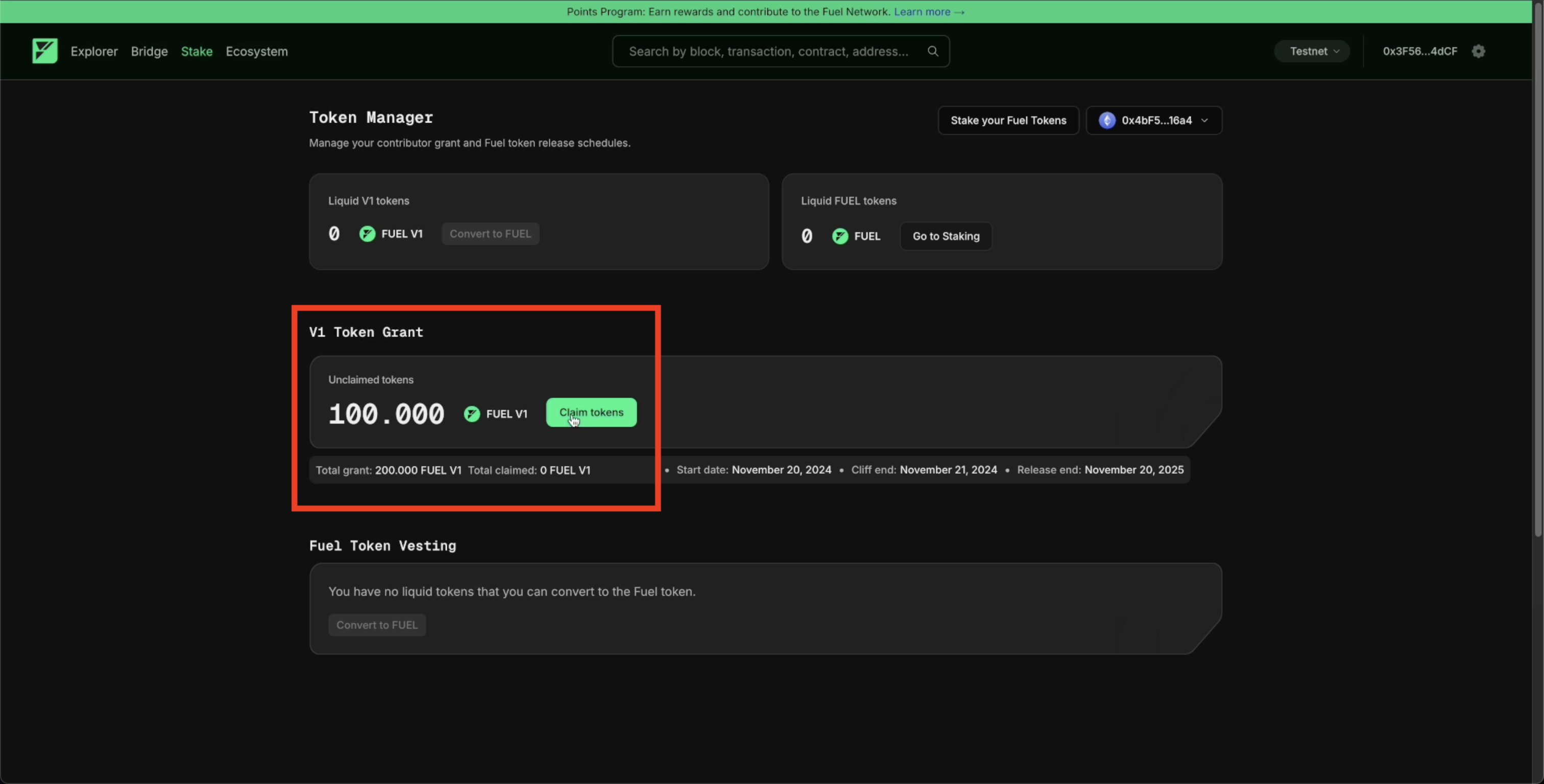Screen dimensions: 1544x784
Task: Click the Ethereum icon beside 0x4bF5...16a4
Action: (1106, 120)
